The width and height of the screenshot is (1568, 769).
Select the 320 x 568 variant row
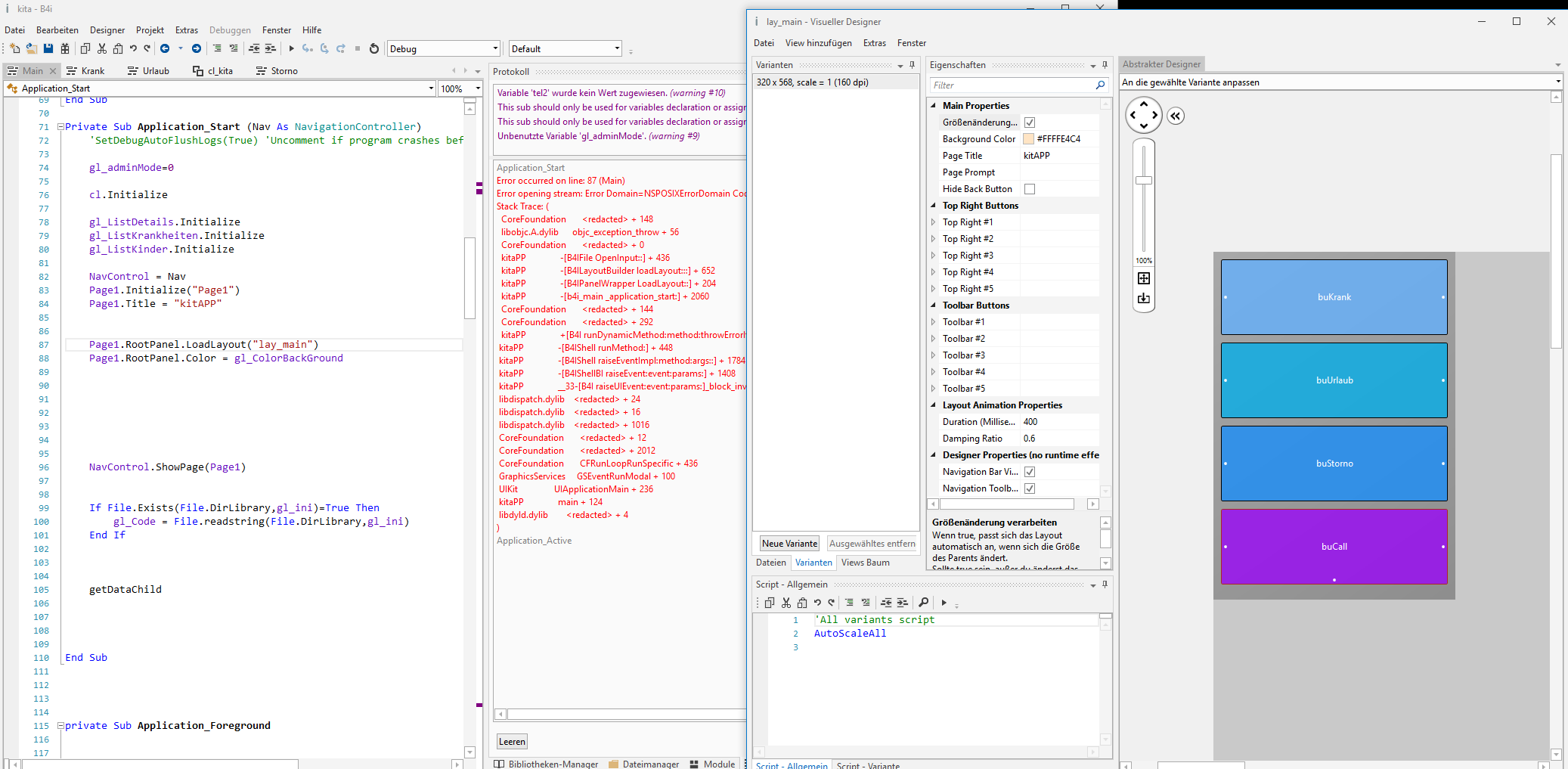click(x=835, y=82)
